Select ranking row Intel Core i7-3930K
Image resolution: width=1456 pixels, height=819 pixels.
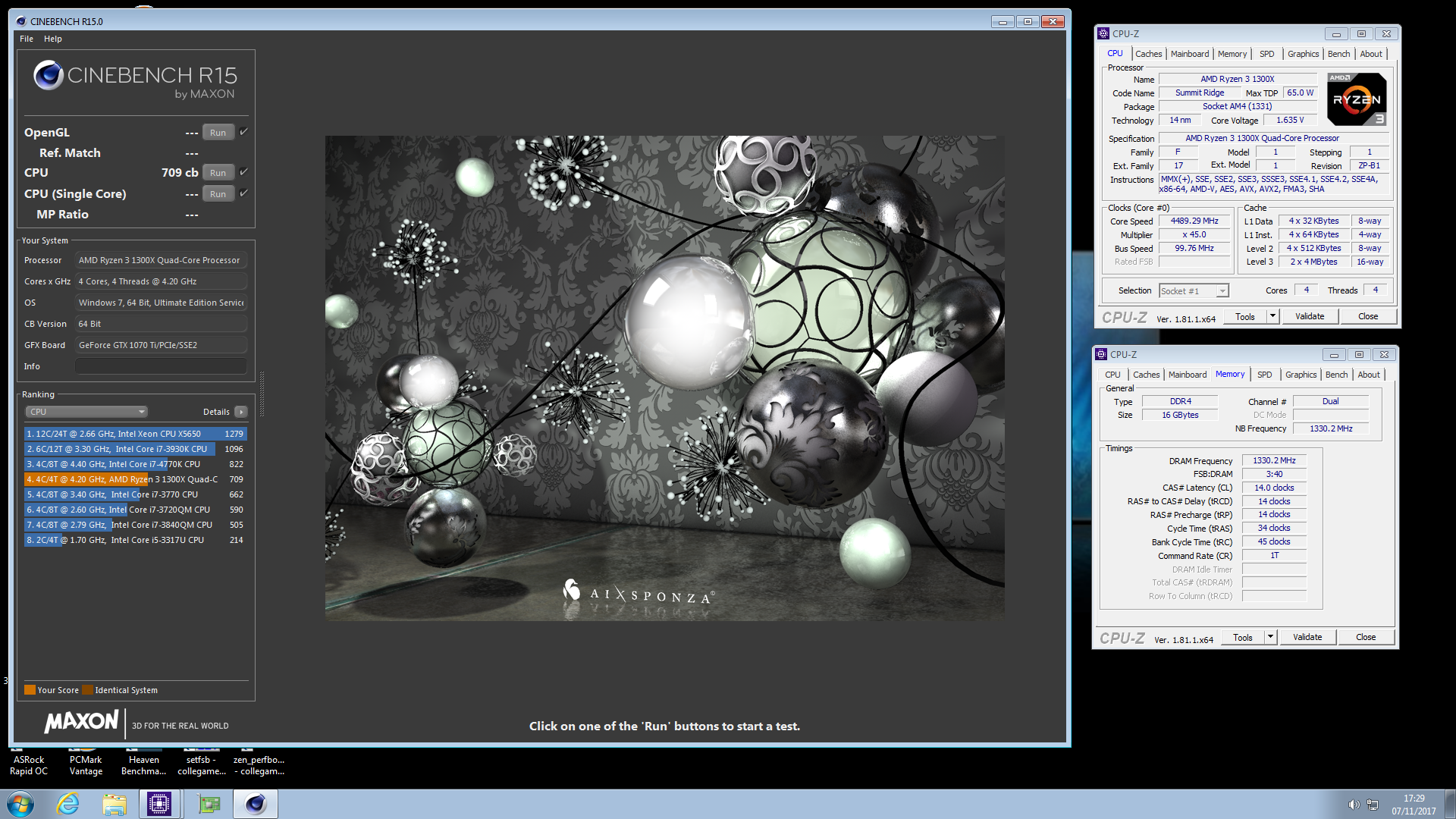tap(135, 449)
